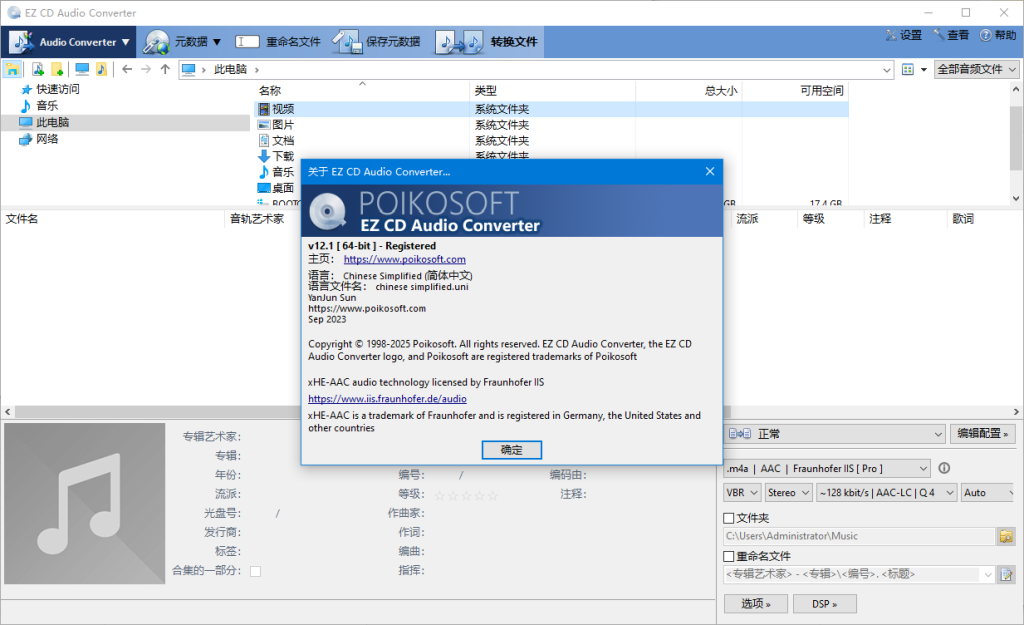The height and width of the screenshot is (625, 1024).
Task: Click the 等级 column header
Action: pos(830,219)
